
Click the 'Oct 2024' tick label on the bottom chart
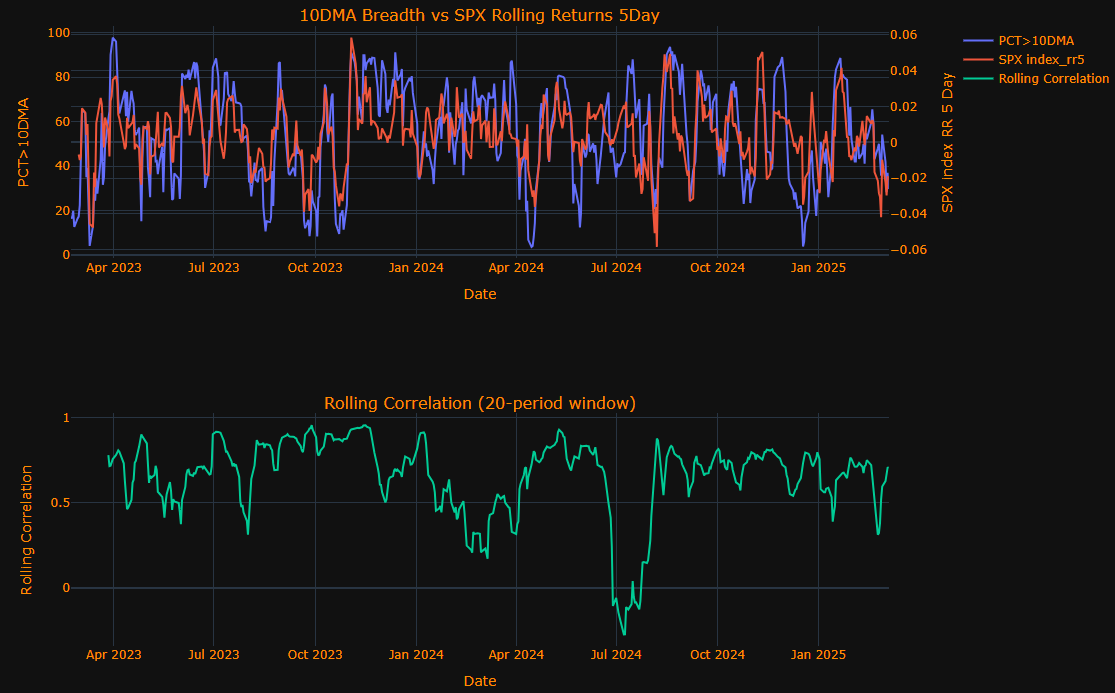click(717, 655)
